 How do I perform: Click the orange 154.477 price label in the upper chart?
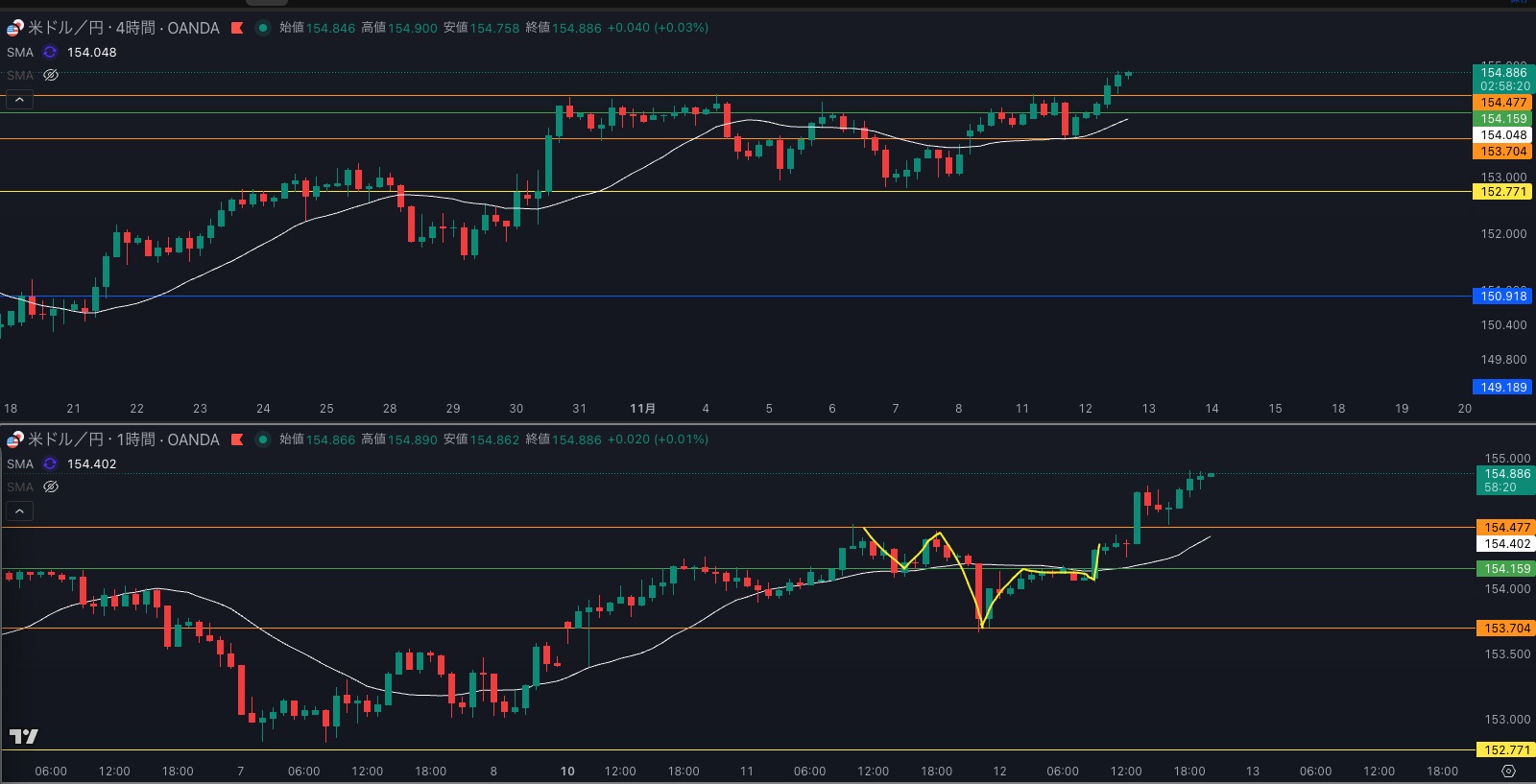pos(1502,103)
